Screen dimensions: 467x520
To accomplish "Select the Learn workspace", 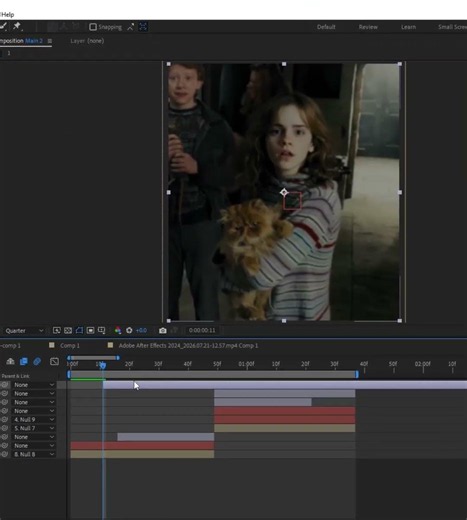I will point(408,27).
